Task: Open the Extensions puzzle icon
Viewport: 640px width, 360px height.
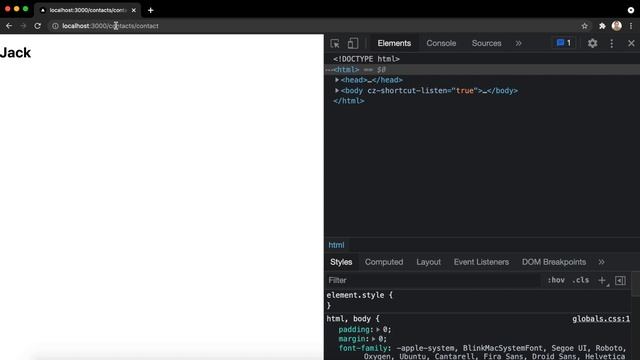Action: 602,26
